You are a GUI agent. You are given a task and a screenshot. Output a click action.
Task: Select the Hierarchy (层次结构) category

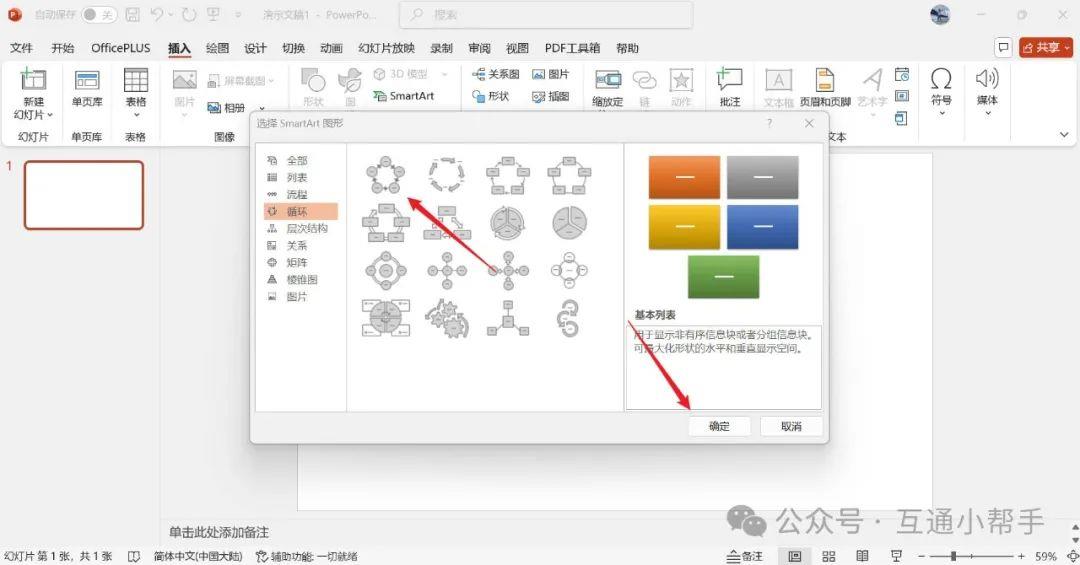pos(306,228)
